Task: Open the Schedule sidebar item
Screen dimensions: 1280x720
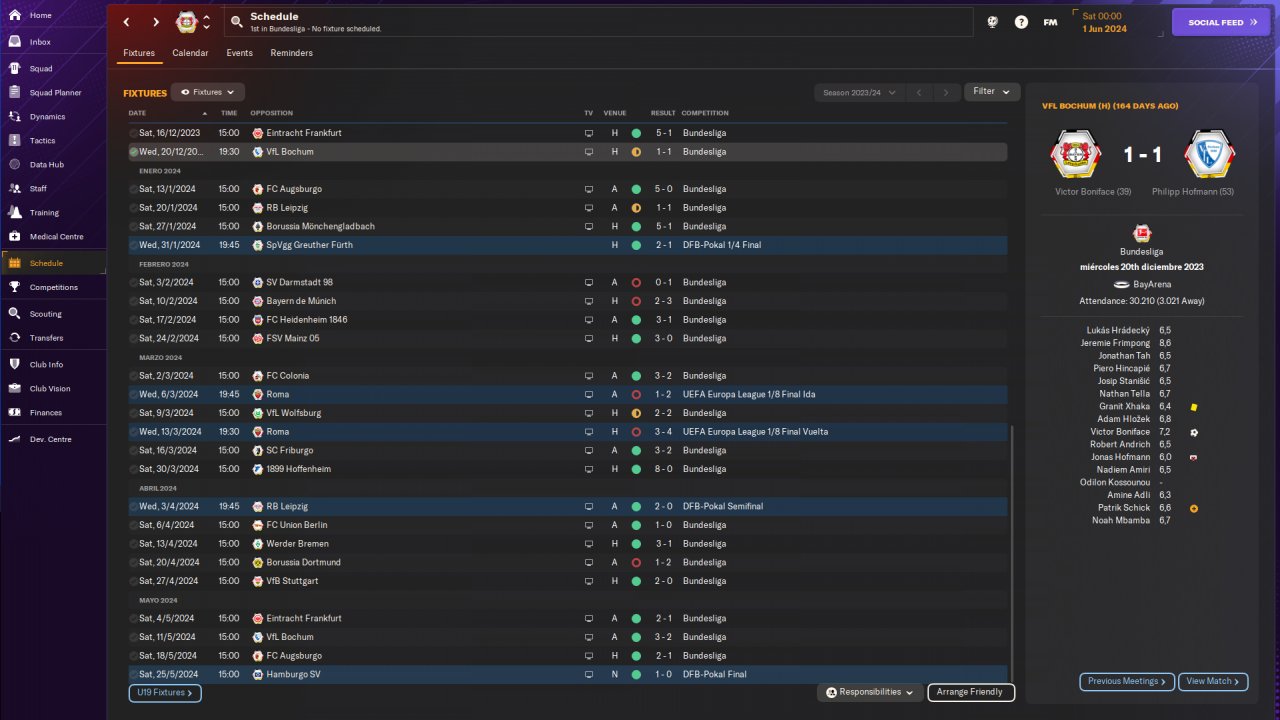Action: click(52, 263)
